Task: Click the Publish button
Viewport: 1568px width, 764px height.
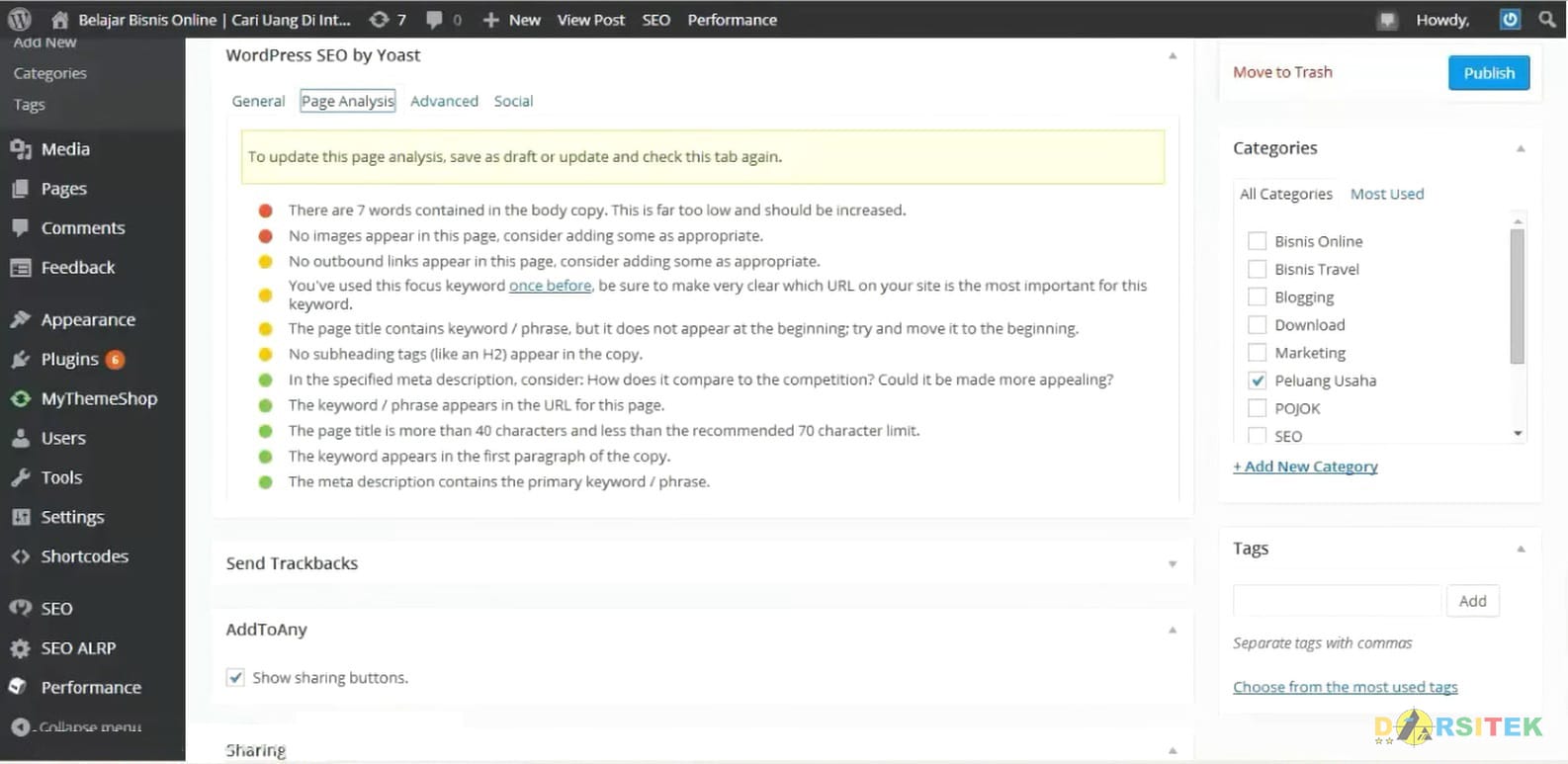Action: pos(1489,73)
